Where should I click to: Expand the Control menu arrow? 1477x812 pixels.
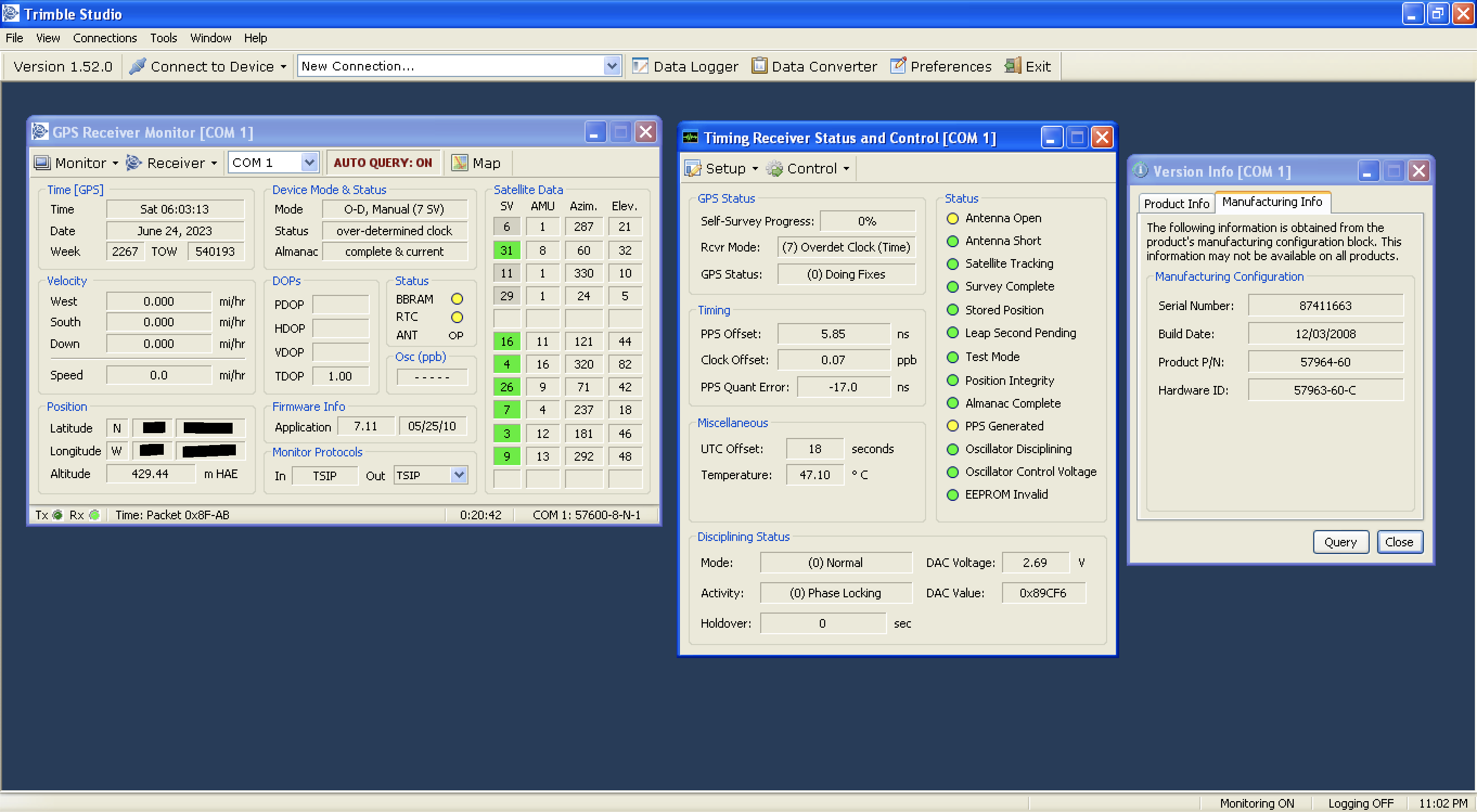tap(846, 169)
